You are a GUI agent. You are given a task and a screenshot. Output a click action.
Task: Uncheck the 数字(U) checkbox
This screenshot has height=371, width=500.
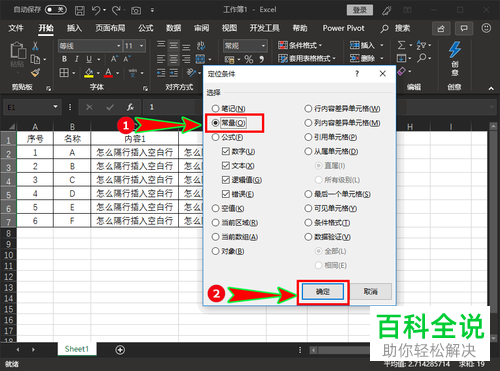(226, 151)
